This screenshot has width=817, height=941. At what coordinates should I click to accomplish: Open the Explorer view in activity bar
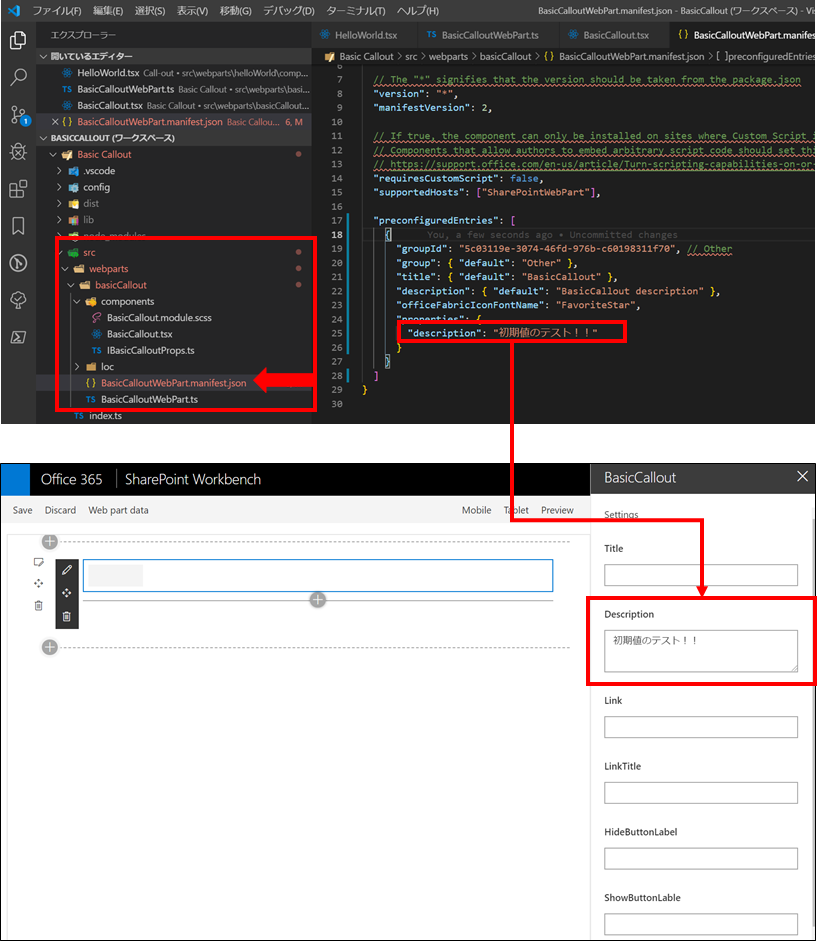[18, 40]
